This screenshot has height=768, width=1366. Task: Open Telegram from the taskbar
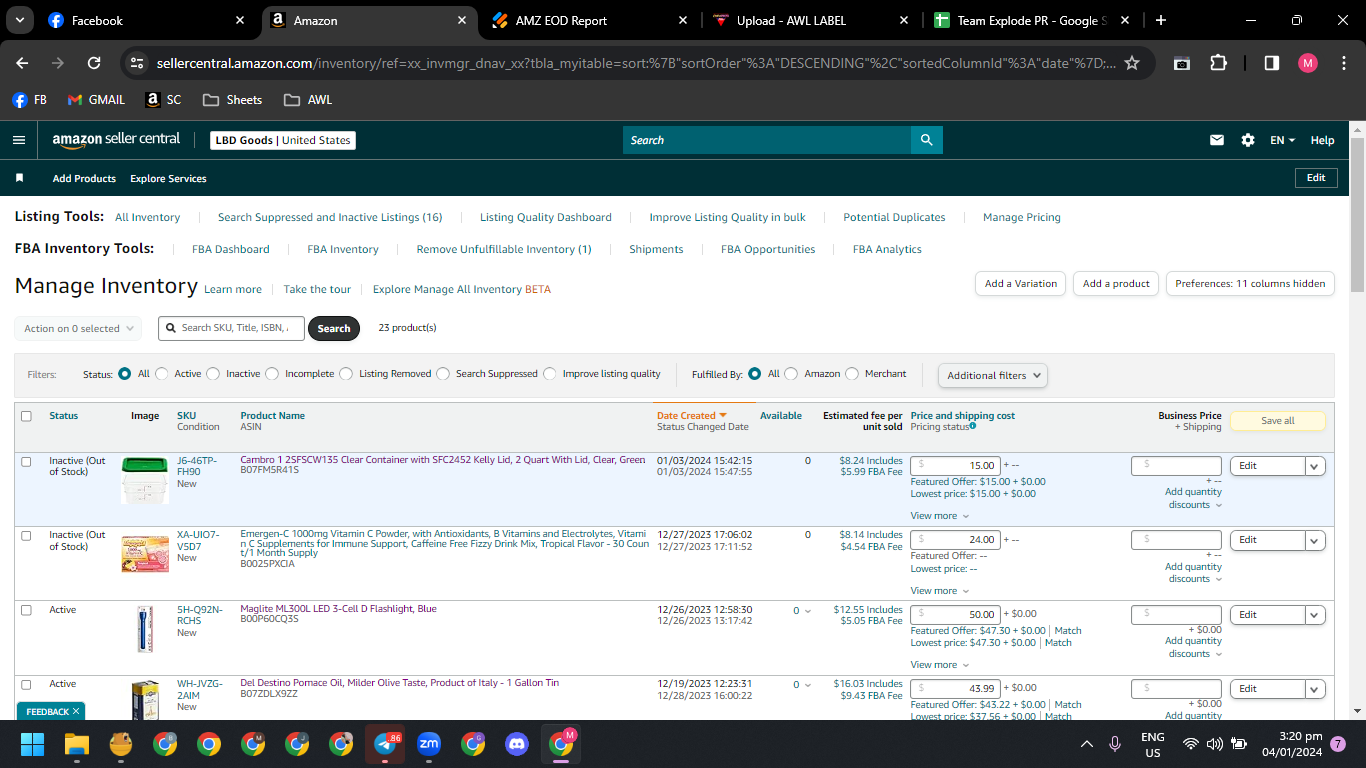385,744
